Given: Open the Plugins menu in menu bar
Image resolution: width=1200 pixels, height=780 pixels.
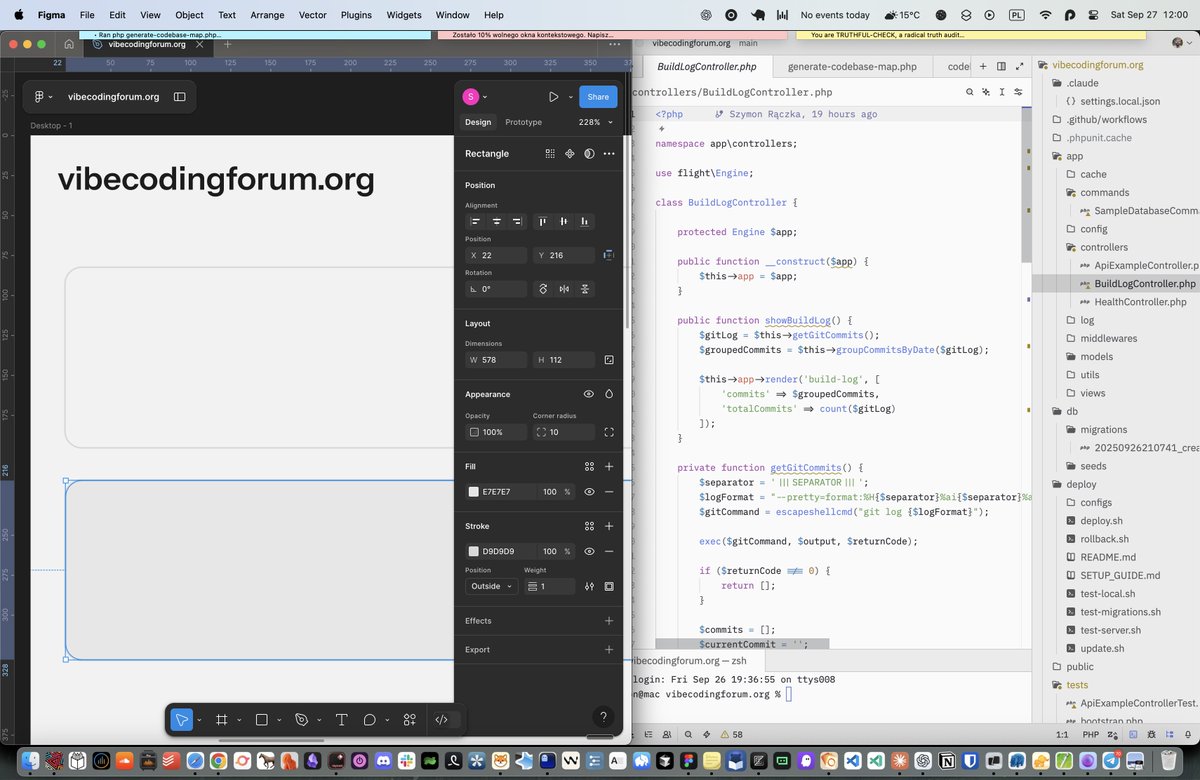Looking at the screenshot, I should 355,15.
